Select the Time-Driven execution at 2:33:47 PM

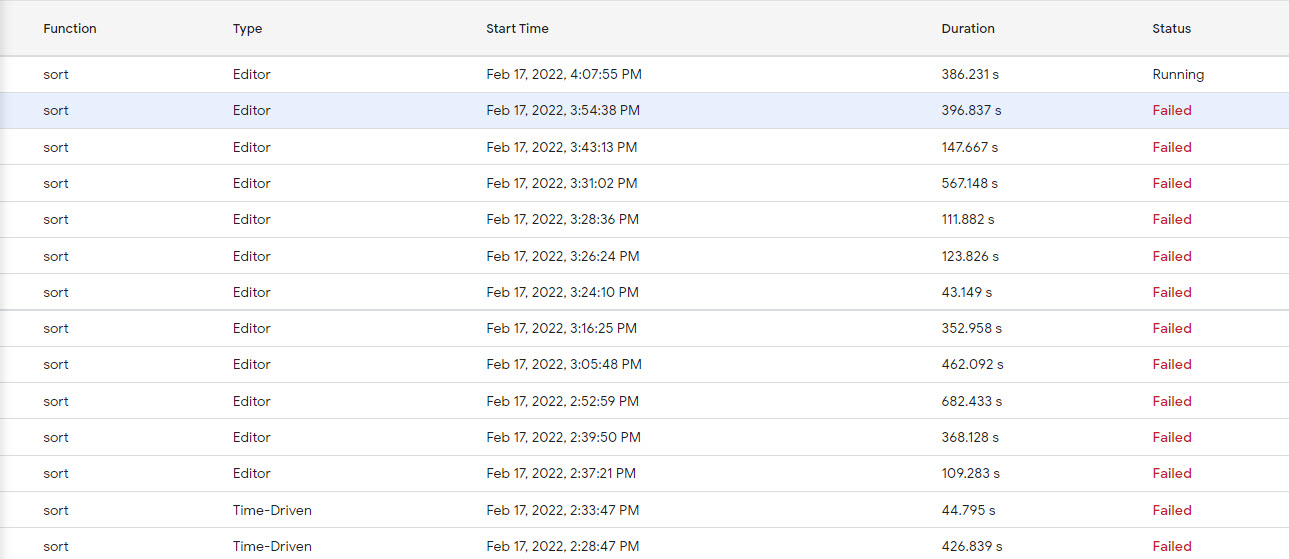pos(644,510)
